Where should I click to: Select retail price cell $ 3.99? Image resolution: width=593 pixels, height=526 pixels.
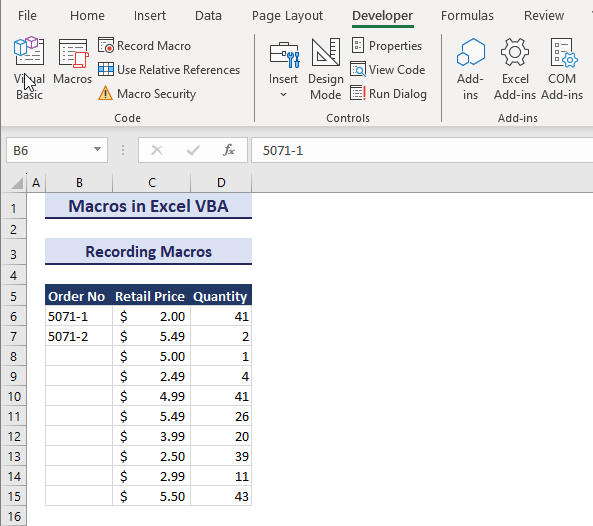(x=151, y=436)
